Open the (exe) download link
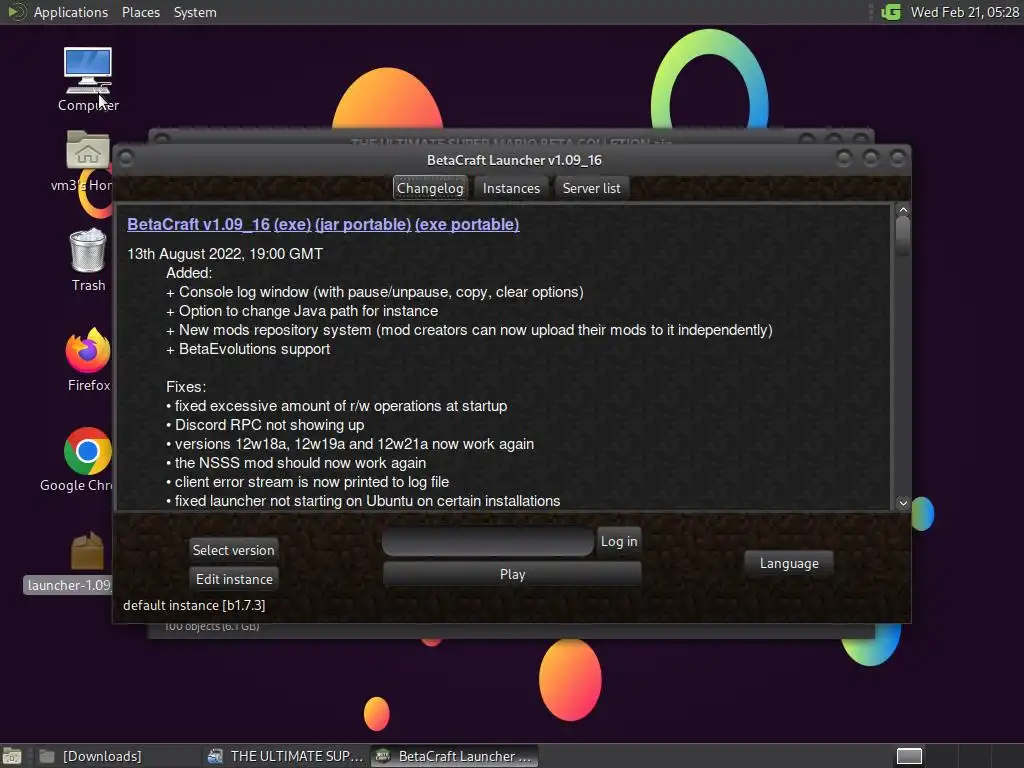Viewport: 1024px width, 768px height. 293,224
